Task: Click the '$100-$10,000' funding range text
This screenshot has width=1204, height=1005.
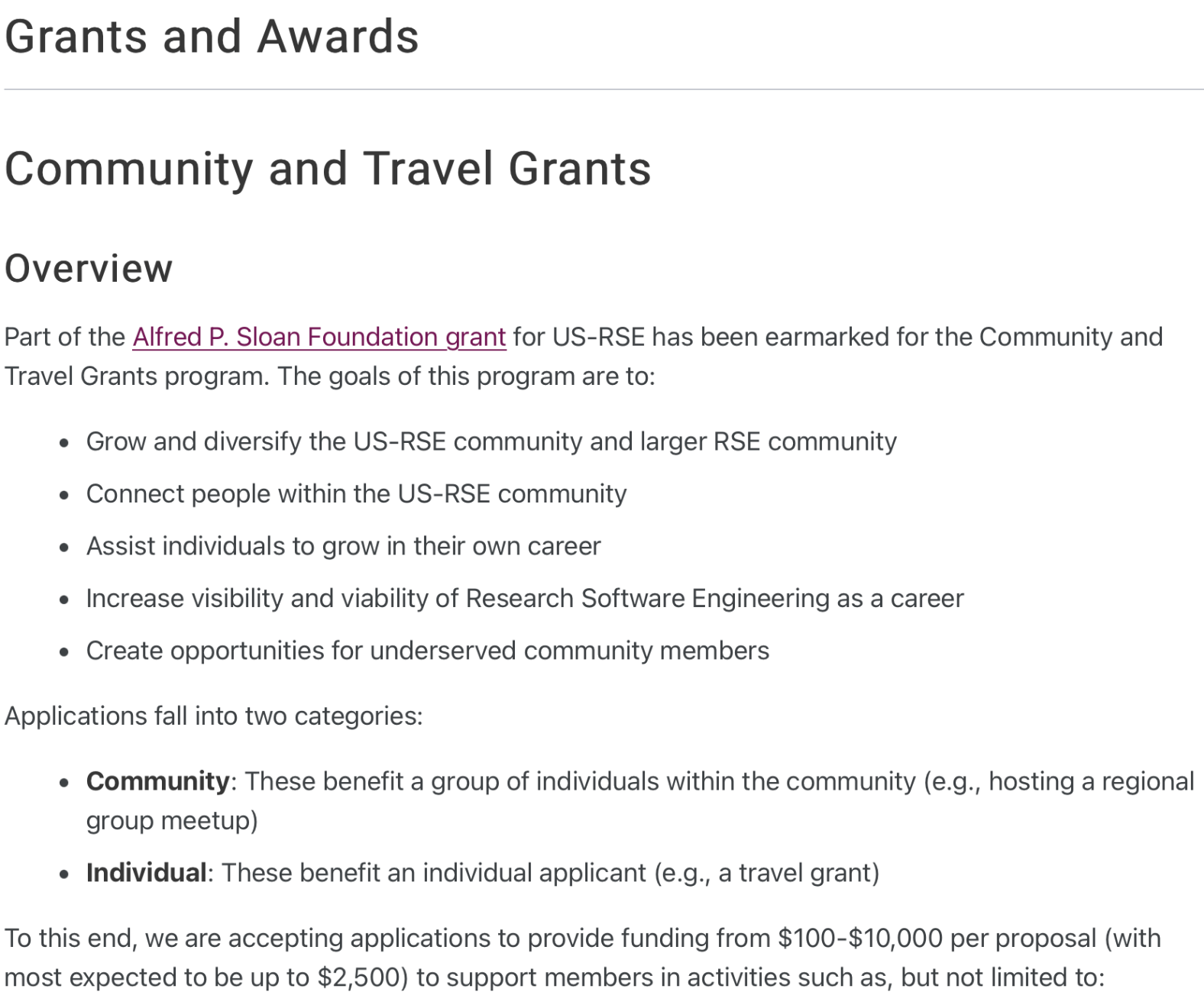Action: click(860, 938)
